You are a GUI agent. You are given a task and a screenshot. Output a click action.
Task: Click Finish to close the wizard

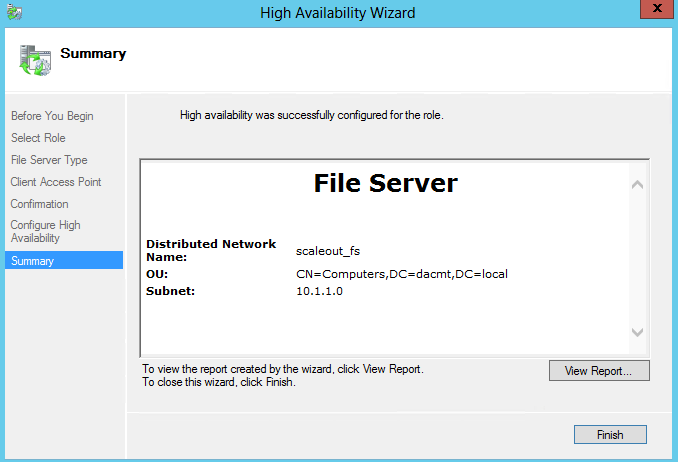tap(610, 434)
